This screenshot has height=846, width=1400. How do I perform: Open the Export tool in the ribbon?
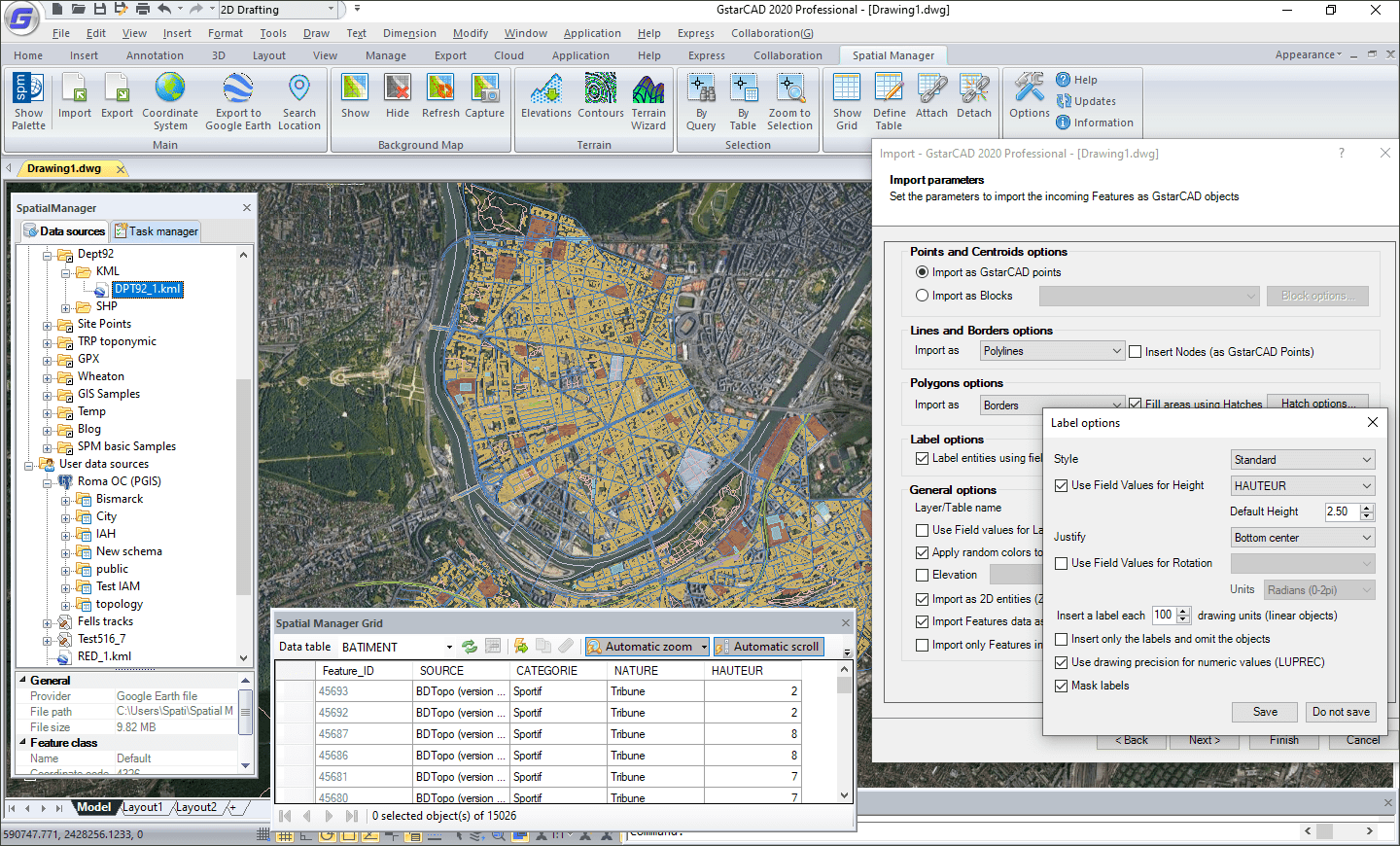click(118, 95)
